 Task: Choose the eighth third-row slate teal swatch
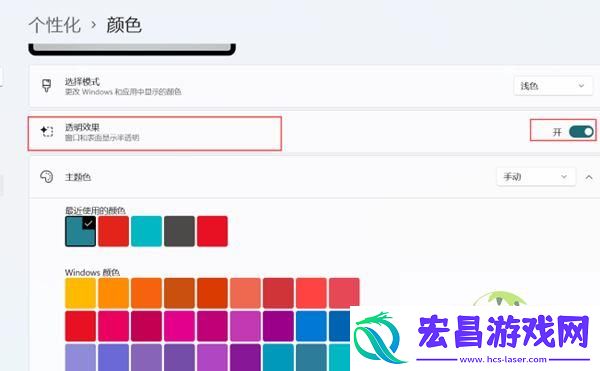pos(311,358)
